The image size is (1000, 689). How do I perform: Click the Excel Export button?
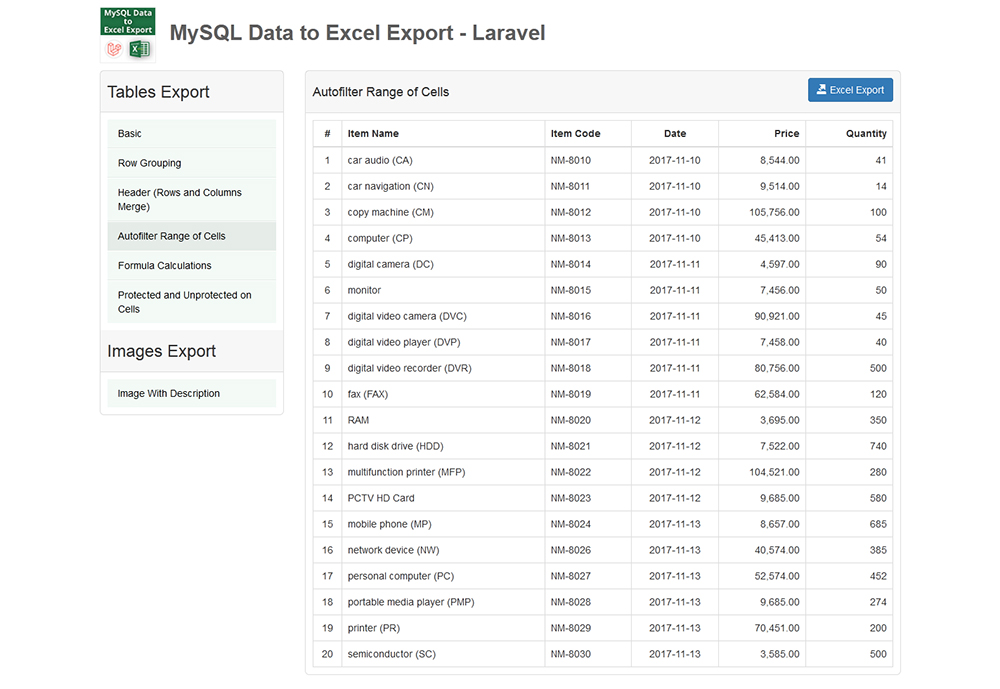pyautogui.click(x=851, y=89)
